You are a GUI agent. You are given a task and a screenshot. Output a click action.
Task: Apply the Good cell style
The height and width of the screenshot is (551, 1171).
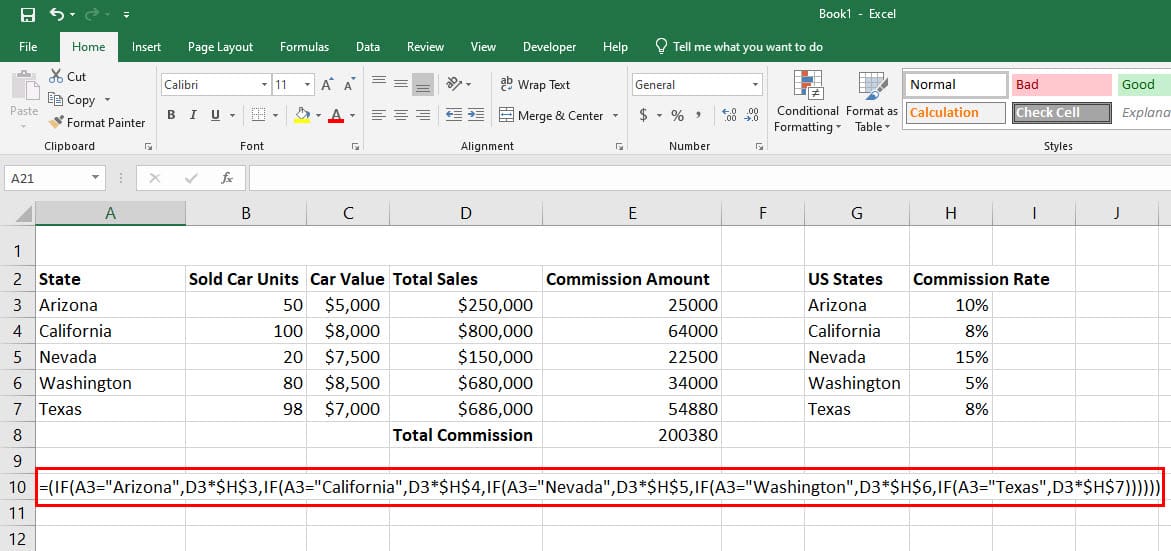click(x=1144, y=84)
